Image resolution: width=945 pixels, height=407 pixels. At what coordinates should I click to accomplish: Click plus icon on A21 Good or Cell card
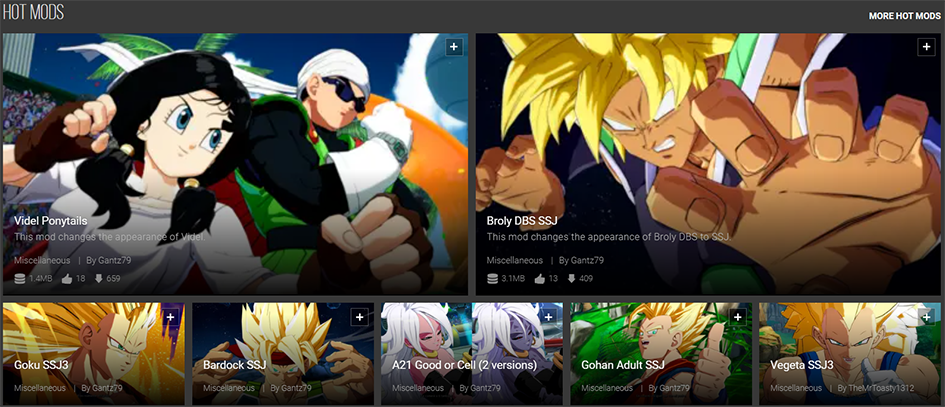coord(549,317)
